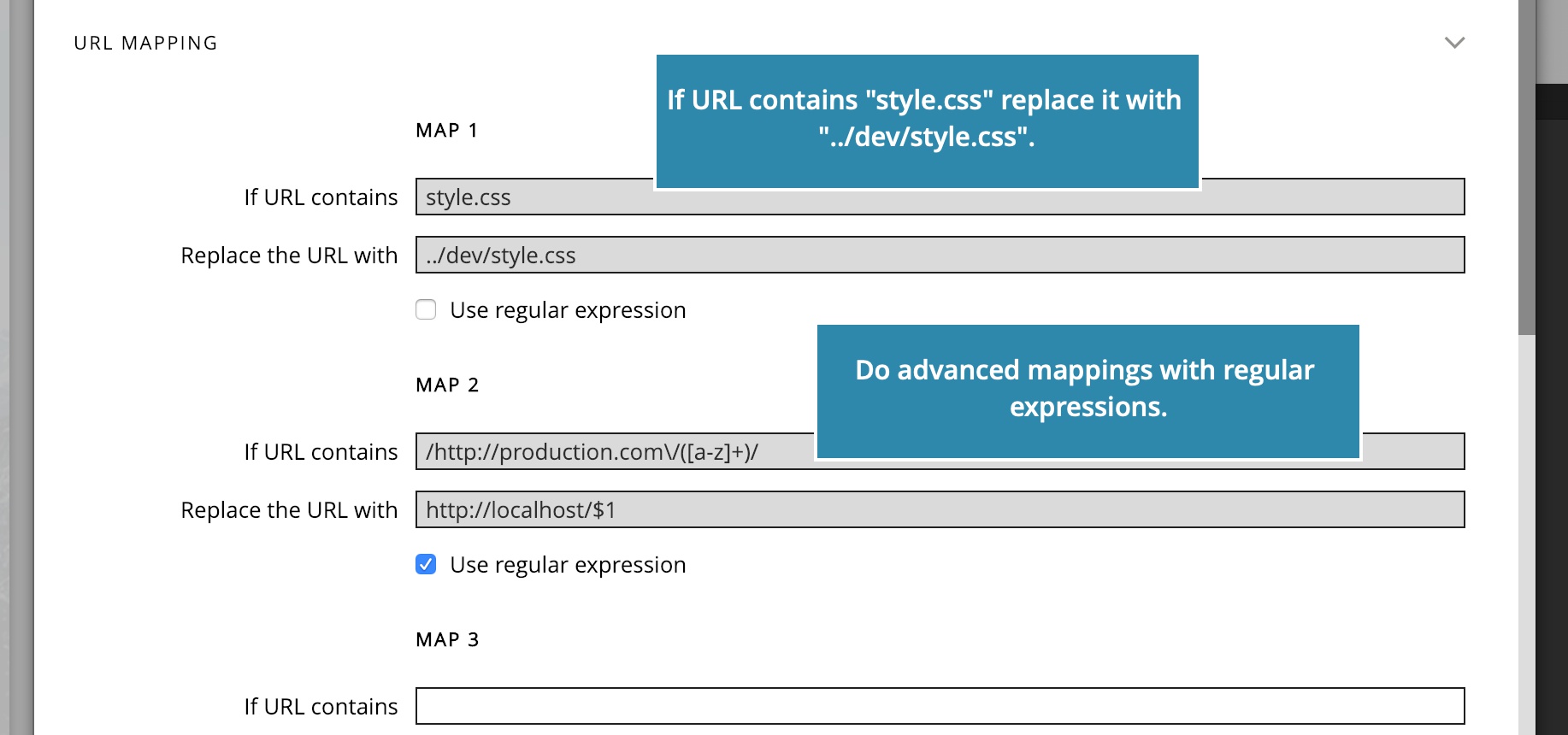Click the 'If URL contains' label for Map 1

[x=321, y=197]
